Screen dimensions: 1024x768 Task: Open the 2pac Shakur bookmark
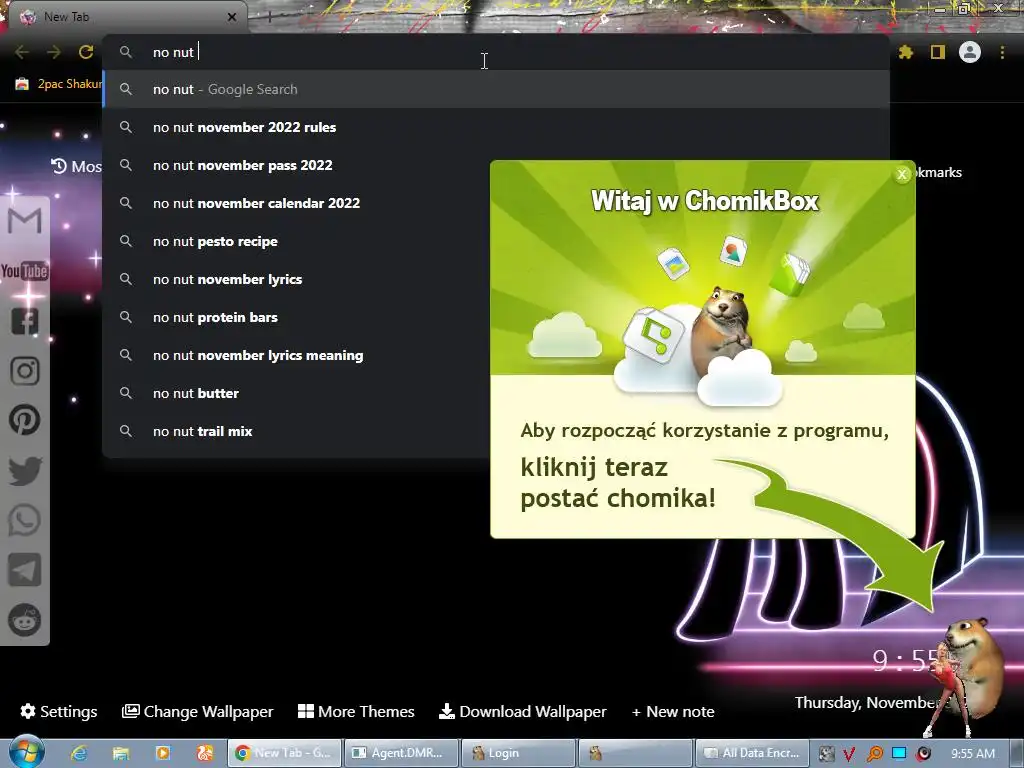click(59, 84)
